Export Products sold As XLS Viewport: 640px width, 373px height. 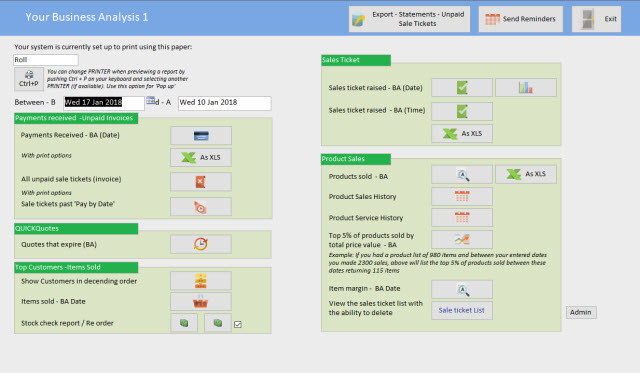pos(526,175)
